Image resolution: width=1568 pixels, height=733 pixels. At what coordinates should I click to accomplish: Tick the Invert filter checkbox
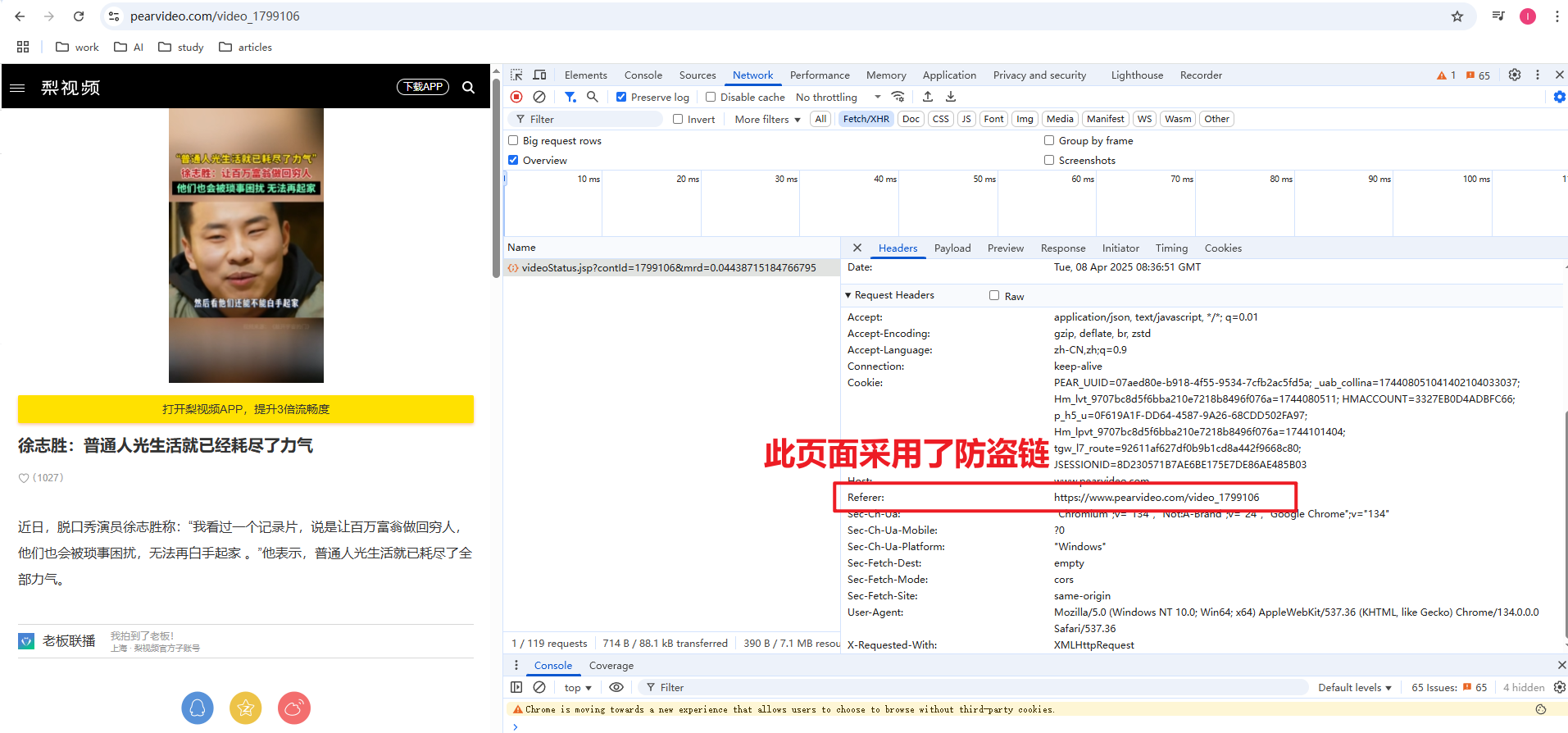[x=678, y=119]
